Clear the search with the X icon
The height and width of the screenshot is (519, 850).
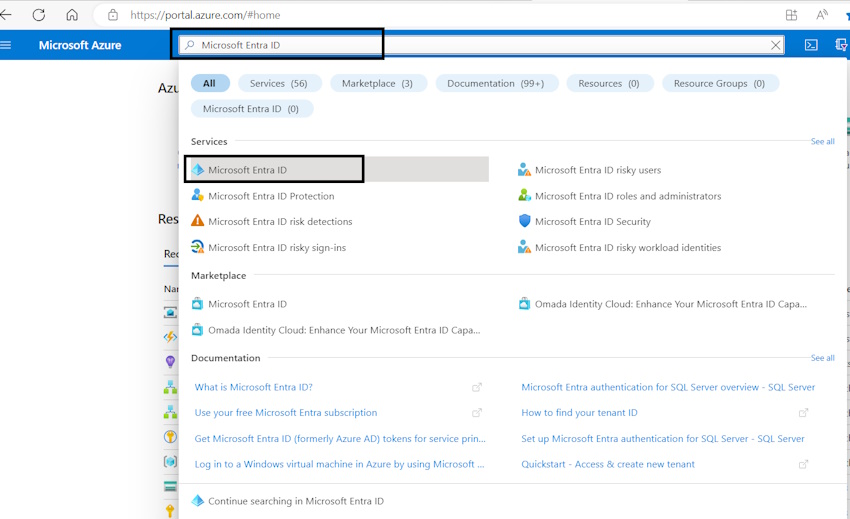pyautogui.click(x=776, y=45)
